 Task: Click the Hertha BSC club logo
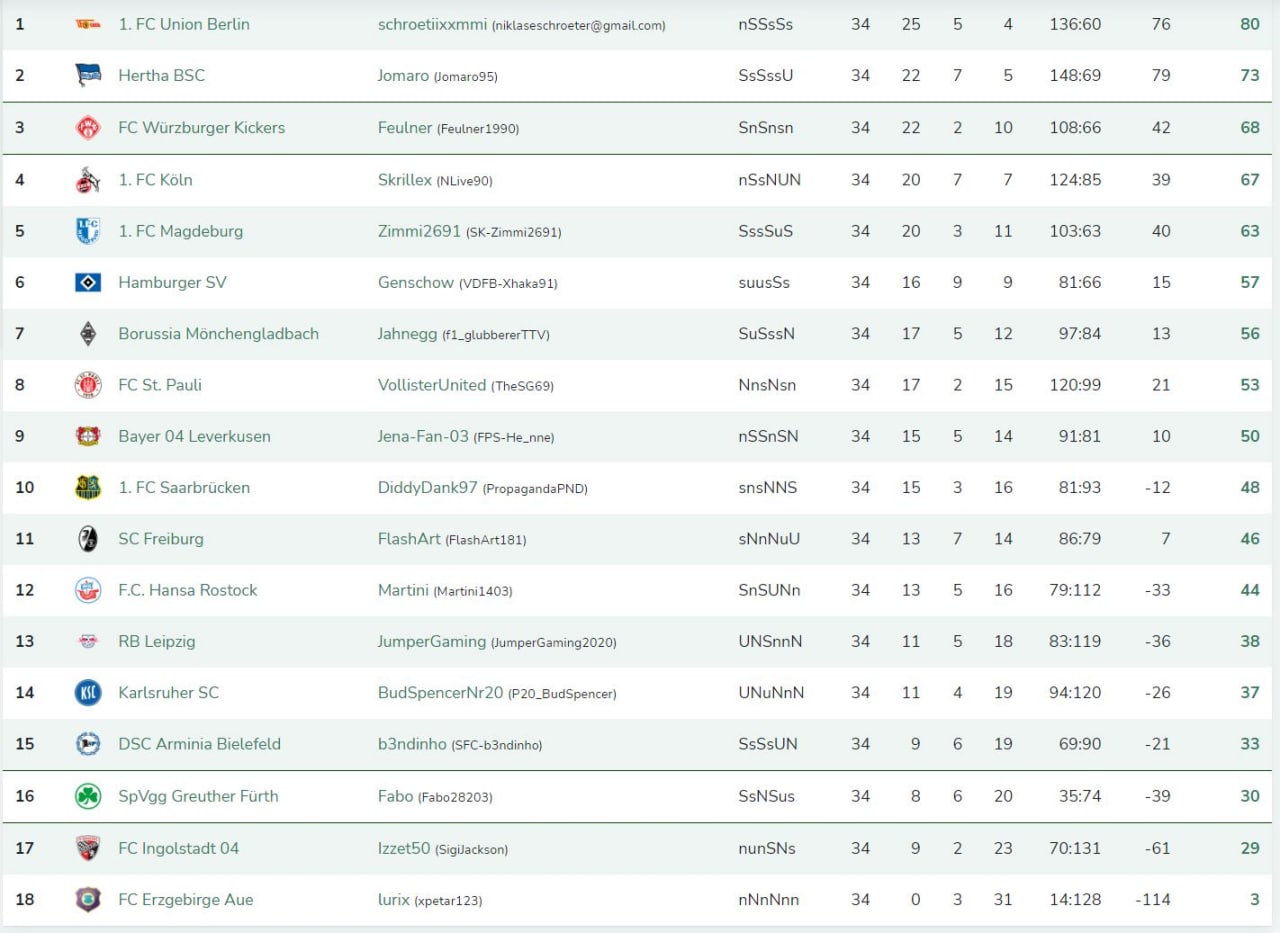(88, 76)
